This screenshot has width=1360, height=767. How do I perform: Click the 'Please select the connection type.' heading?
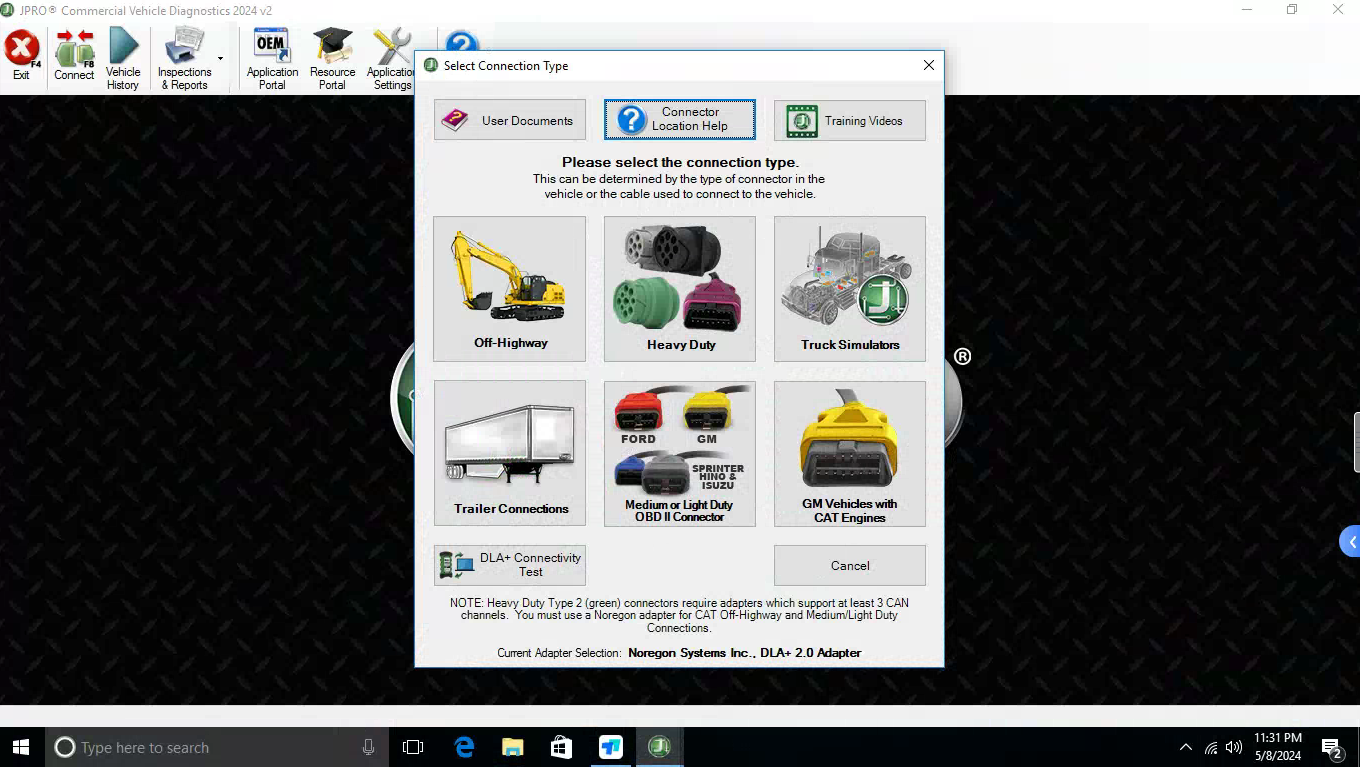[x=680, y=162]
